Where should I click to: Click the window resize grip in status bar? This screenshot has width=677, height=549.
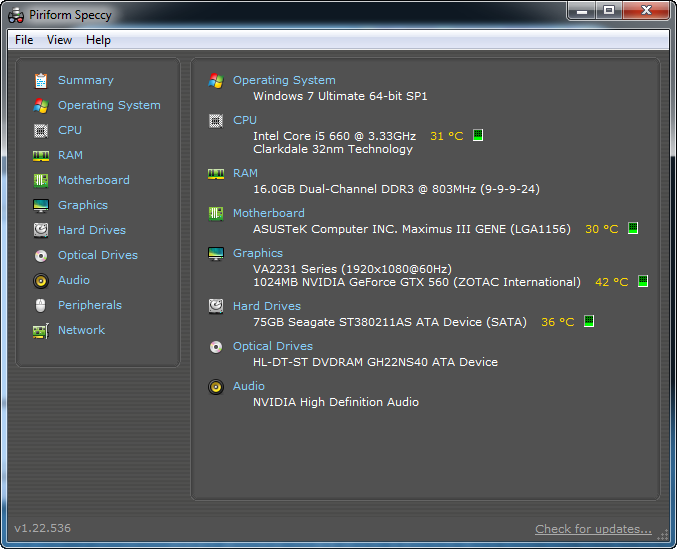pyautogui.click(x=663, y=535)
